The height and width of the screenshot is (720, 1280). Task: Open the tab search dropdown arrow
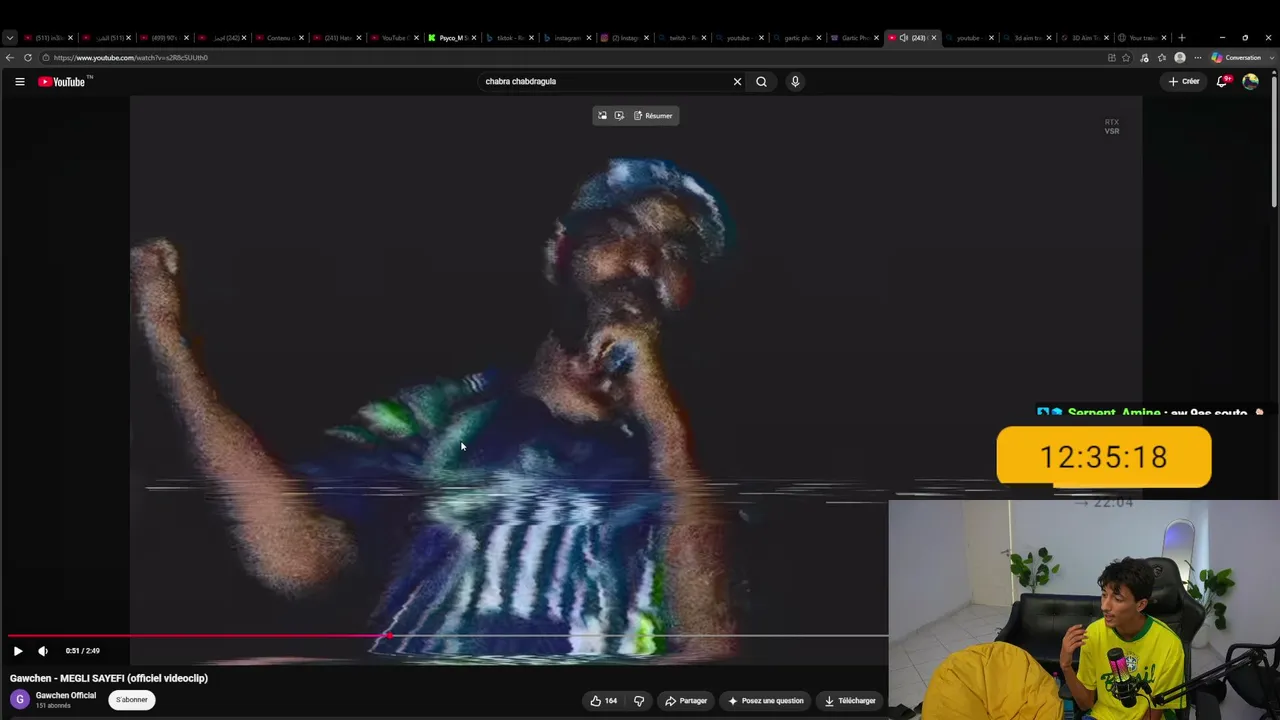(x=10, y=38)
